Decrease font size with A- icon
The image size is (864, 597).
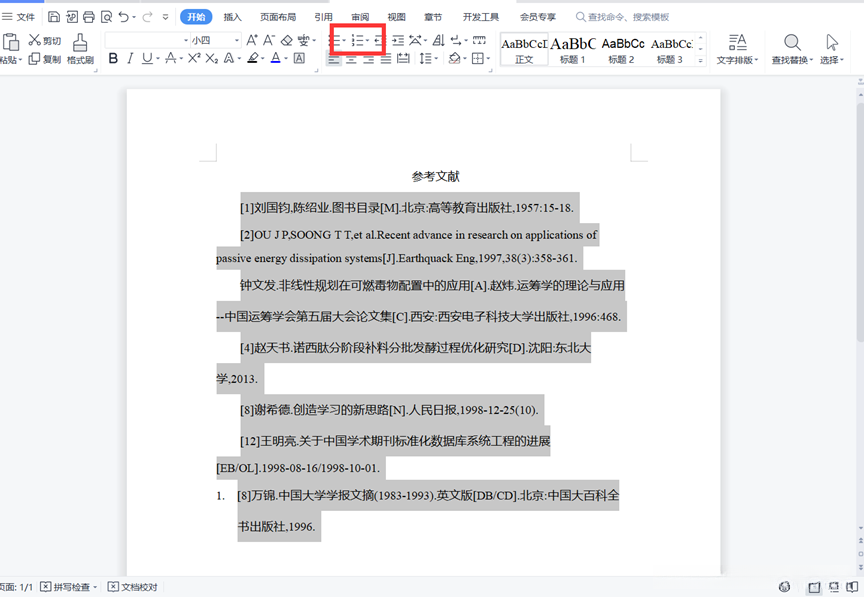pos(269,40)
